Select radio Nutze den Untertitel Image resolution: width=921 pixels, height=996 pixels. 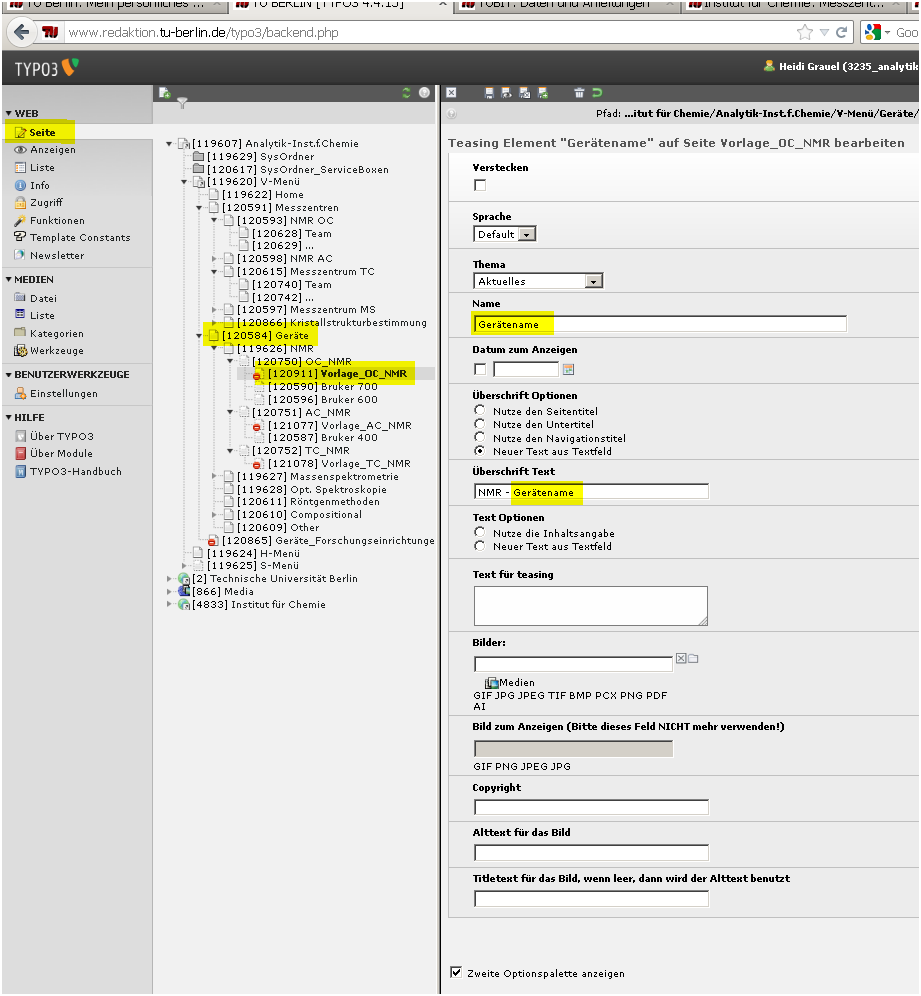480,424
